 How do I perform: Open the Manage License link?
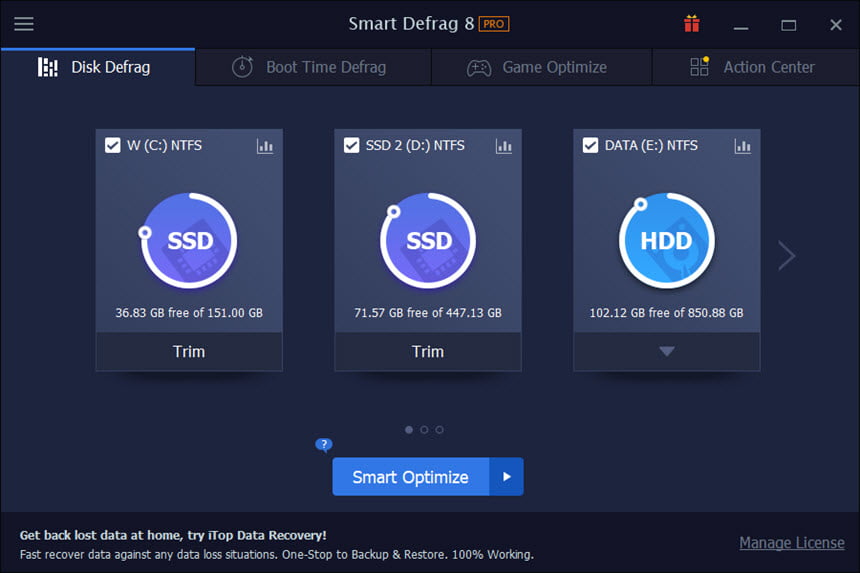click(791, 543)
